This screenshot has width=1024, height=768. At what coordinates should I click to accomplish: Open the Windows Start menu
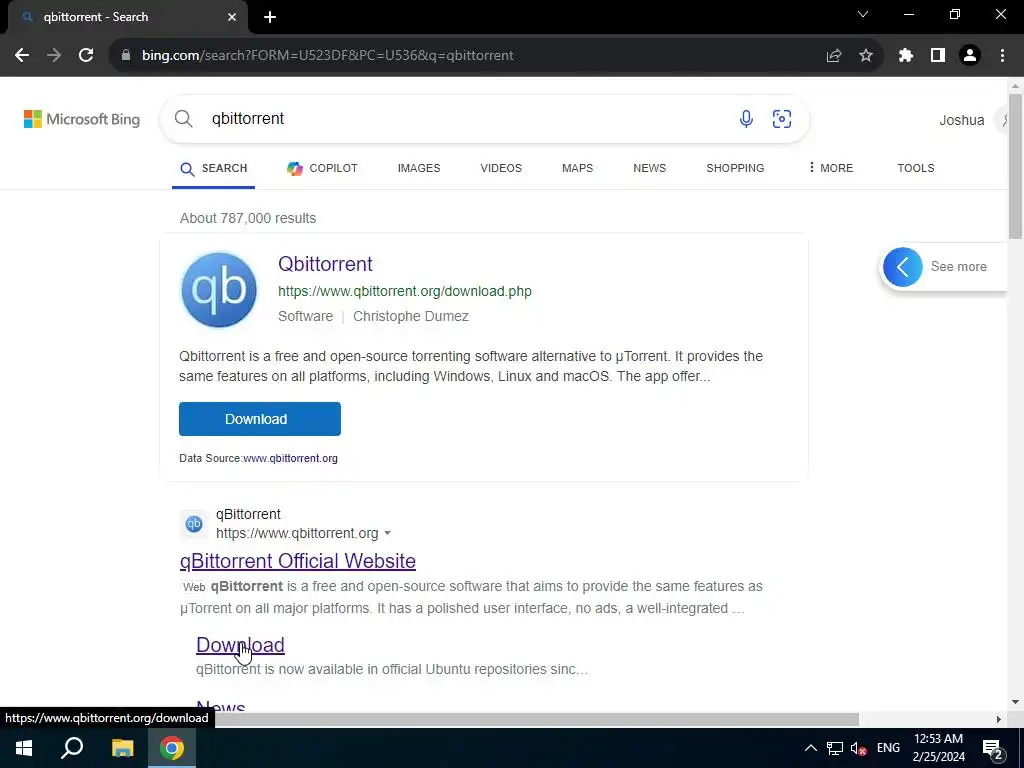24,748
